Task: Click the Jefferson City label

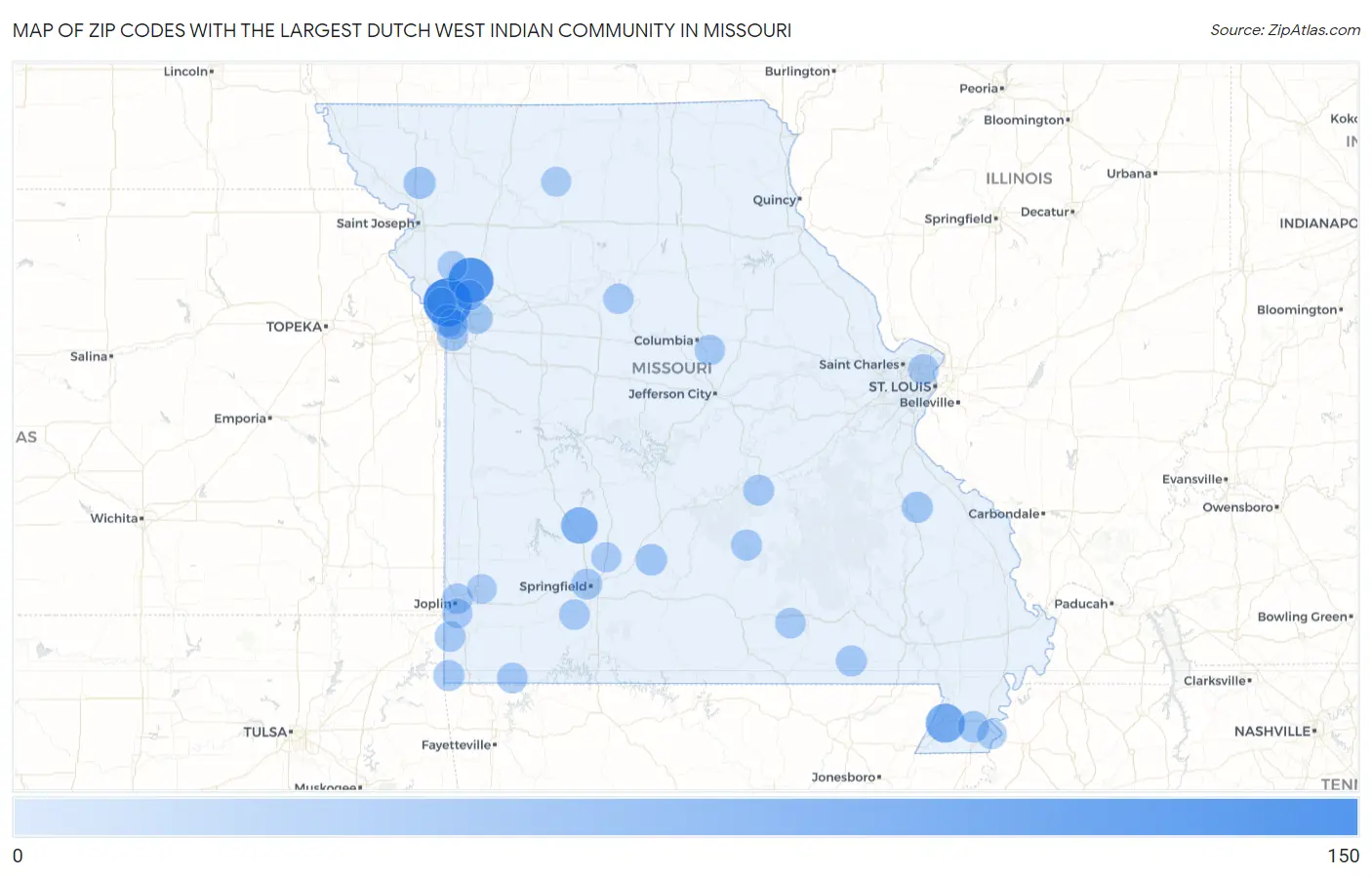Action: [x=670, y=394]
